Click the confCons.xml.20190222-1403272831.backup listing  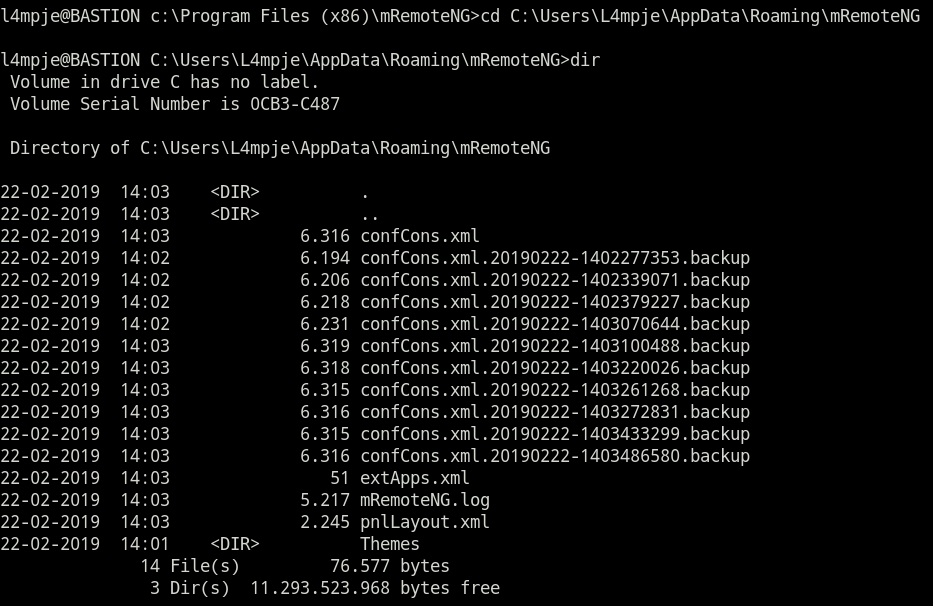coord(554,412)
